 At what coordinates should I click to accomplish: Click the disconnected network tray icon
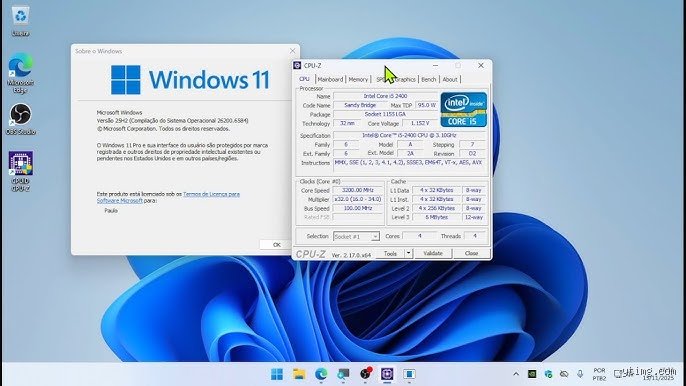[564, 374]
